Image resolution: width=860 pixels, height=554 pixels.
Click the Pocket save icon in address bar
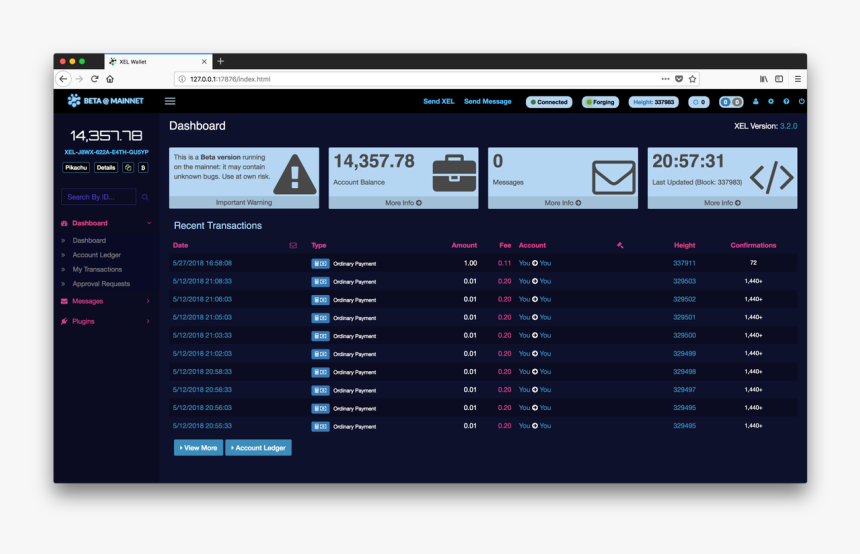click(x=679, y=79)
